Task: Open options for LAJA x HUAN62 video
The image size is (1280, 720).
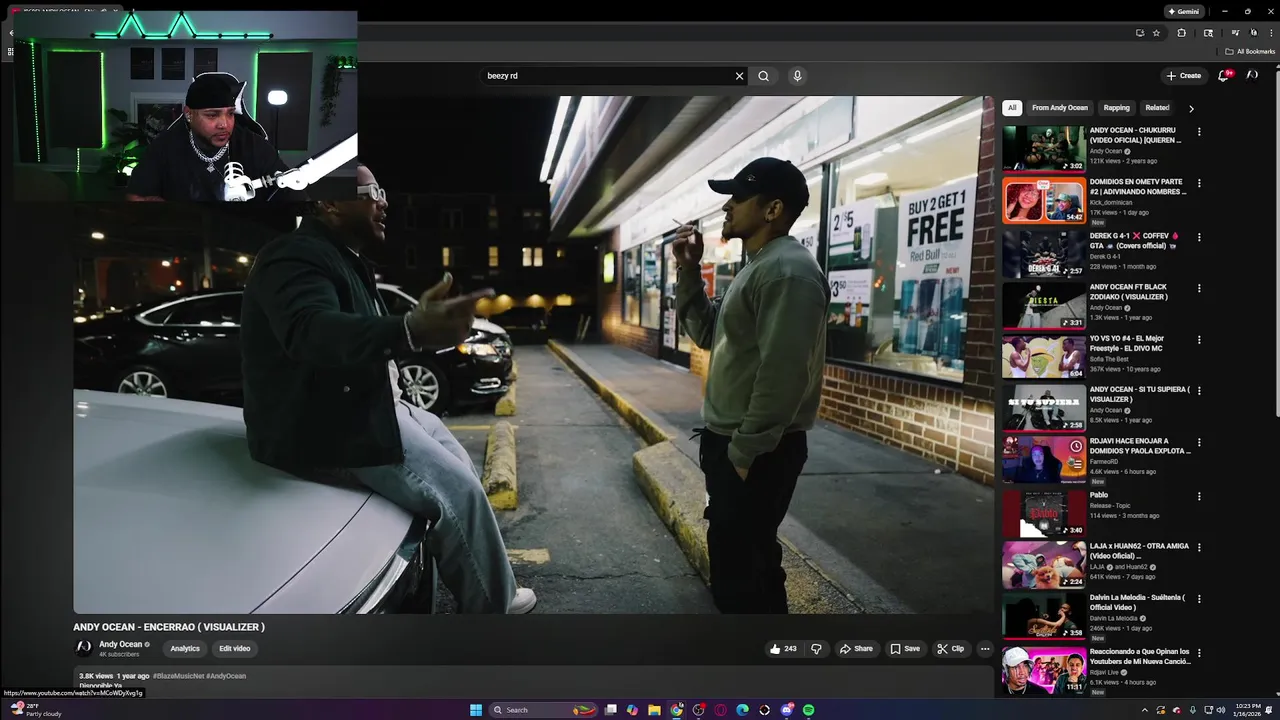Action: coord(1199,548)
